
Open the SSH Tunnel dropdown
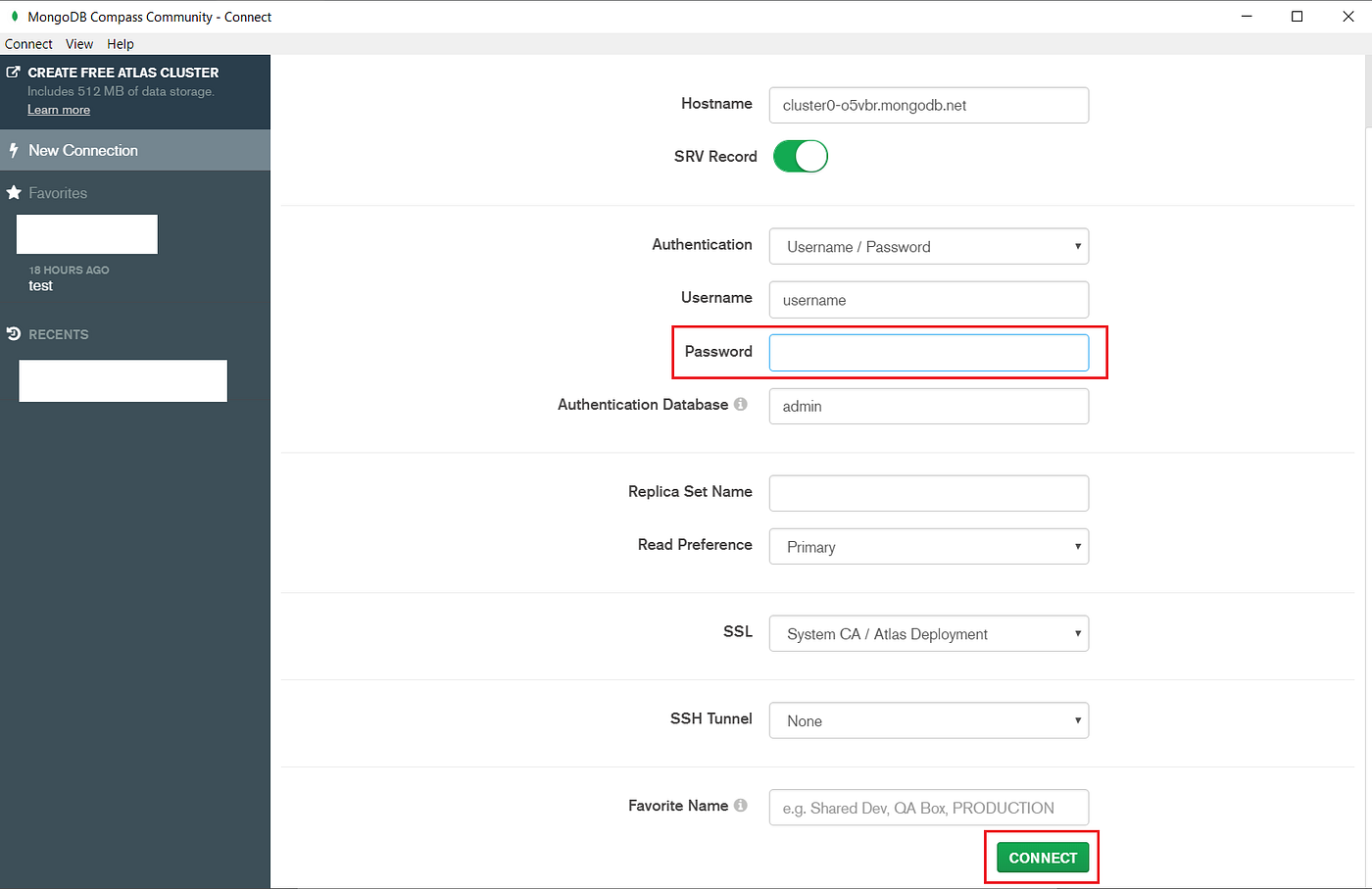928,720
